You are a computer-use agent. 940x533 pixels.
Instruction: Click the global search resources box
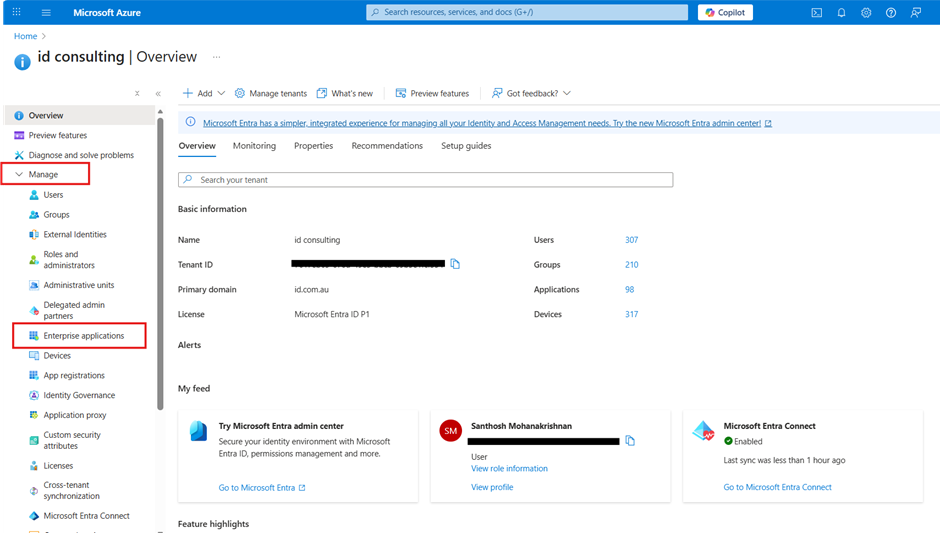click(x=527, y=12)
